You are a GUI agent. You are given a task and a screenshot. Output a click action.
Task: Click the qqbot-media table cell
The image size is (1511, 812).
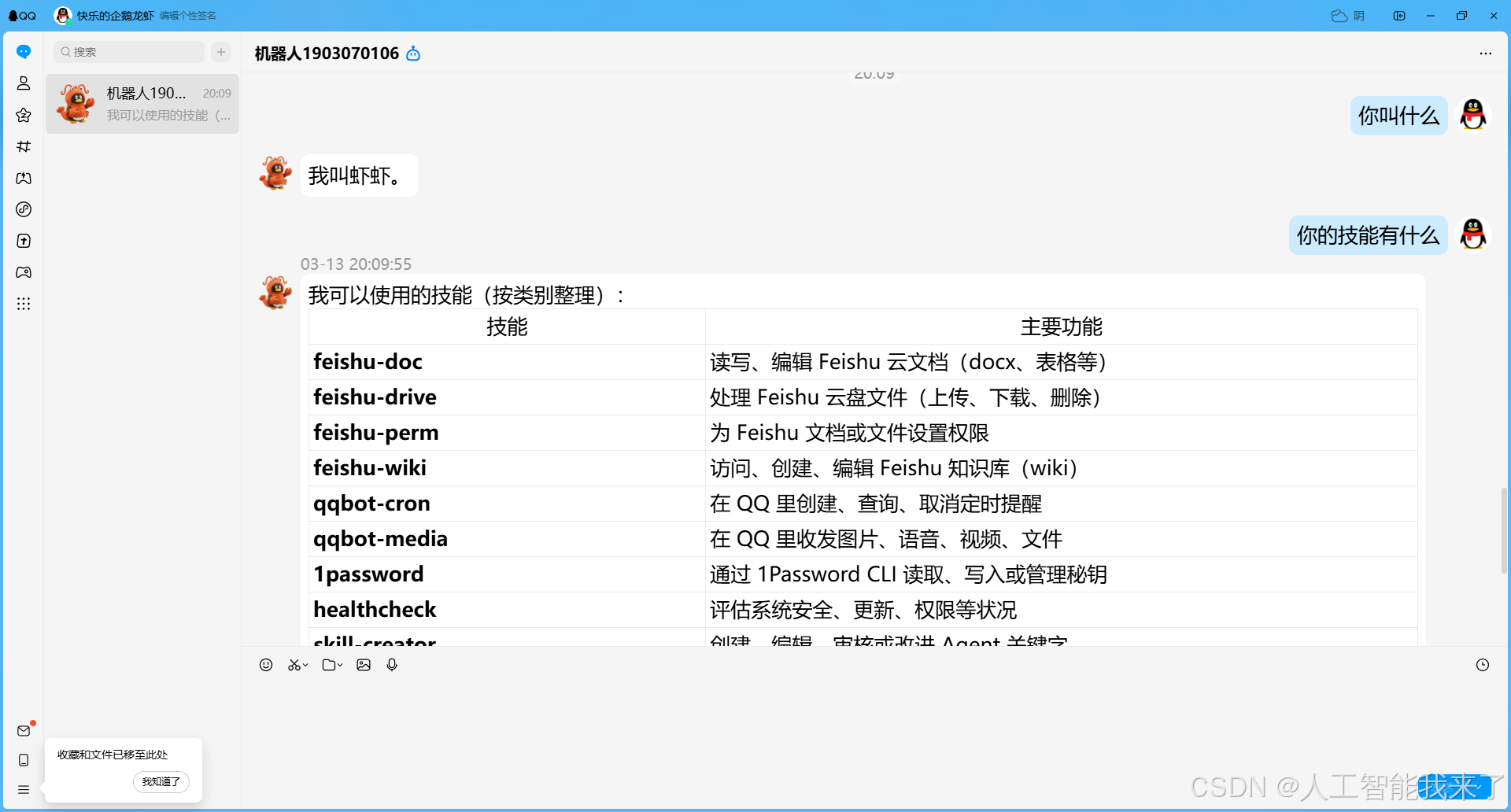tap(507, 539)
